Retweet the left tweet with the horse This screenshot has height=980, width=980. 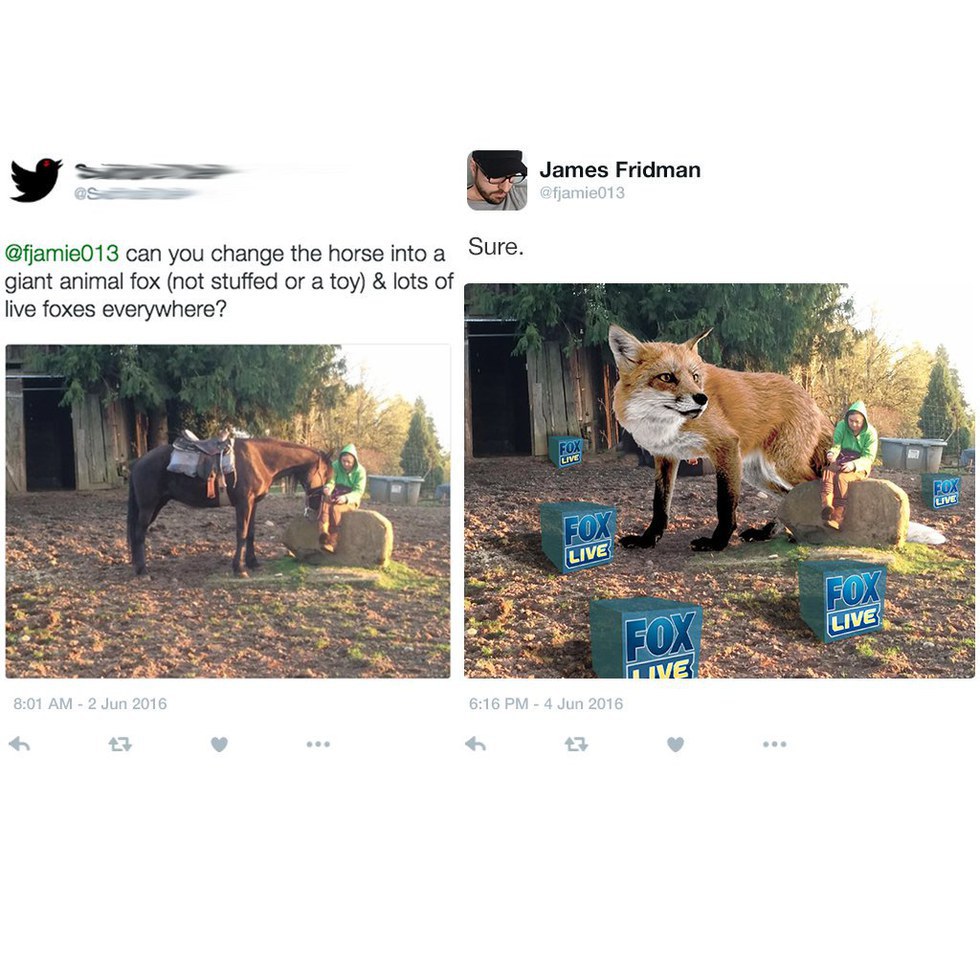(119, 744)
